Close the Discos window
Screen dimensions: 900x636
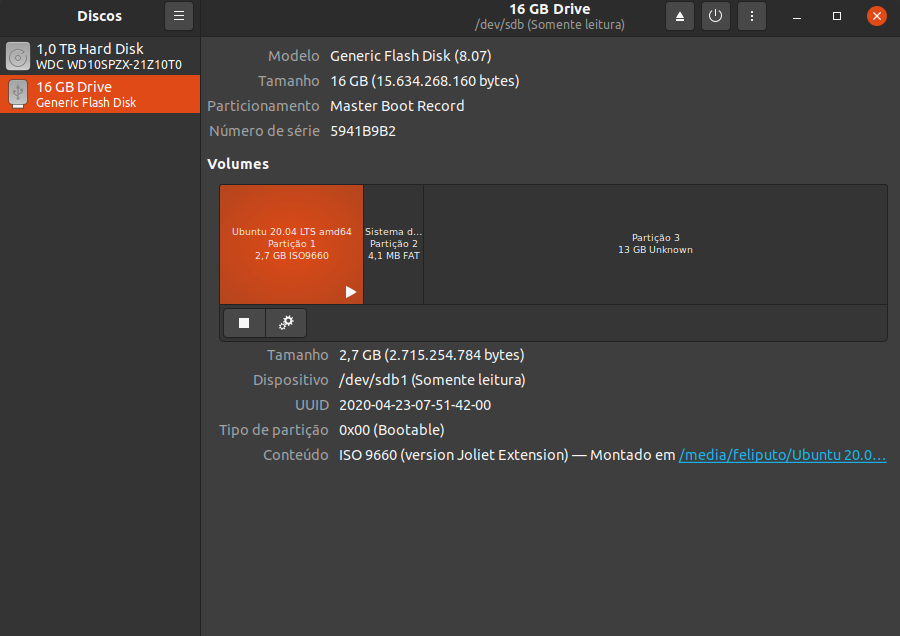tap(876, 16)
